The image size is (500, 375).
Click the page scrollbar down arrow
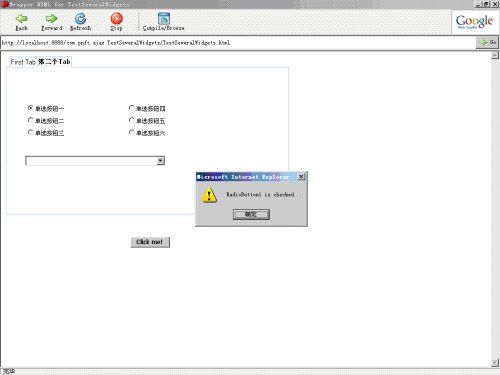click(495, 363)
